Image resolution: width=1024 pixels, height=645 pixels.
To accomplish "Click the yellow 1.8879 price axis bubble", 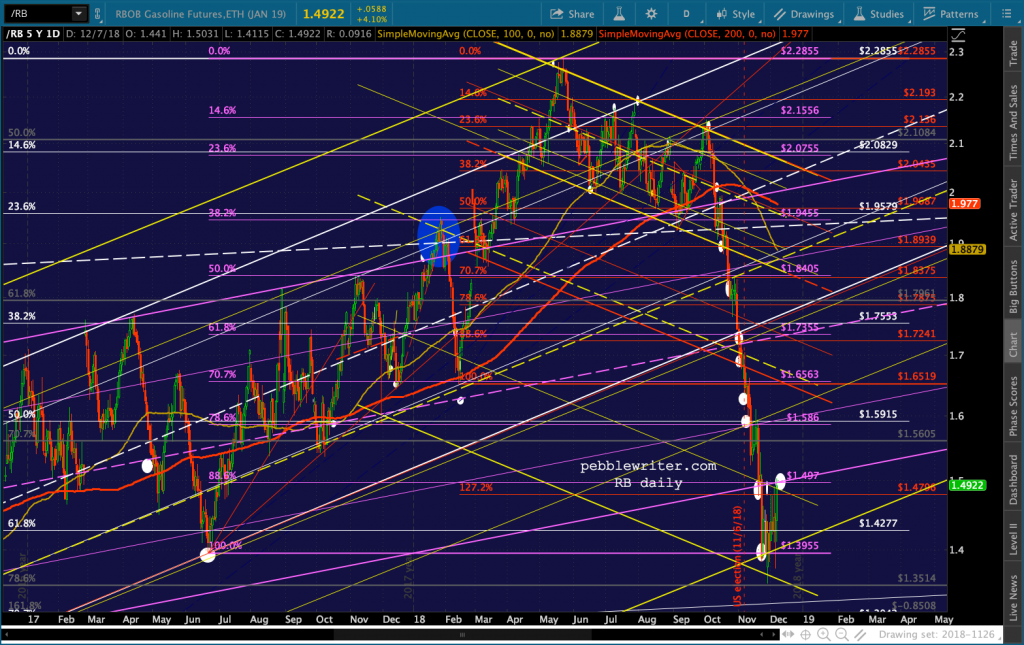I will [967, 249].
